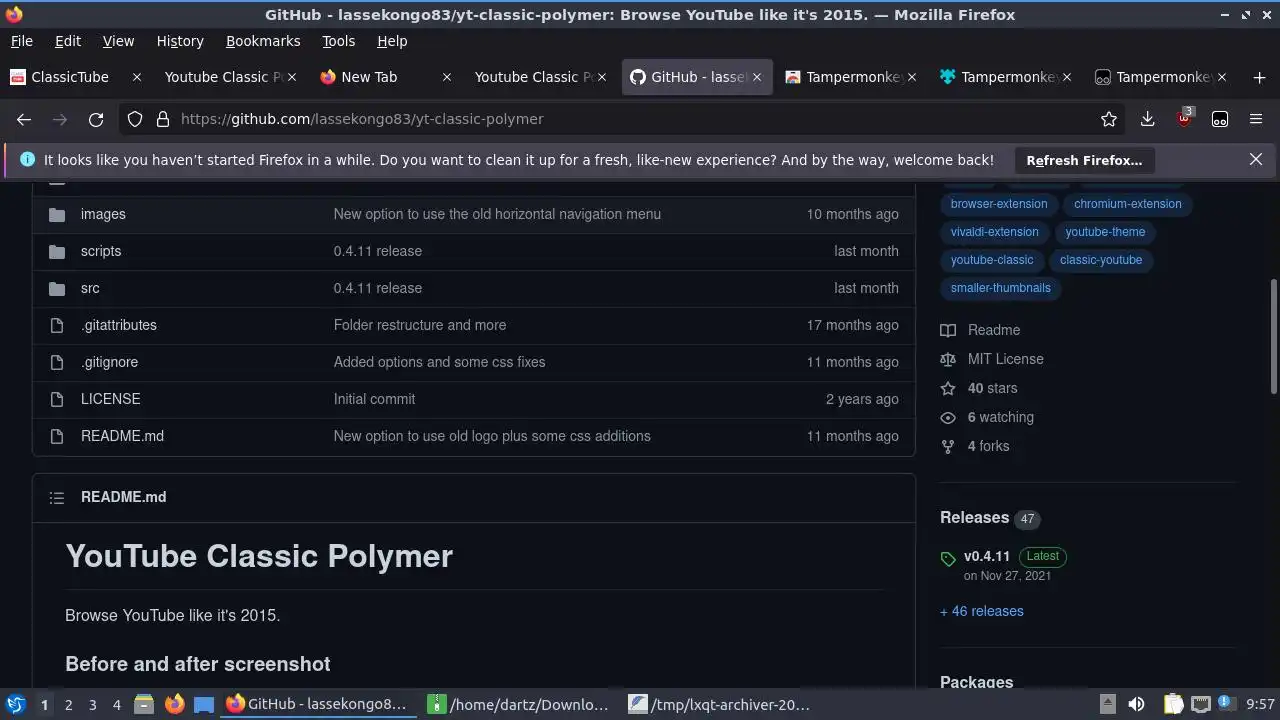Click the chromium-extension topic tag
1280x720 pixels.
(1128, 204)
